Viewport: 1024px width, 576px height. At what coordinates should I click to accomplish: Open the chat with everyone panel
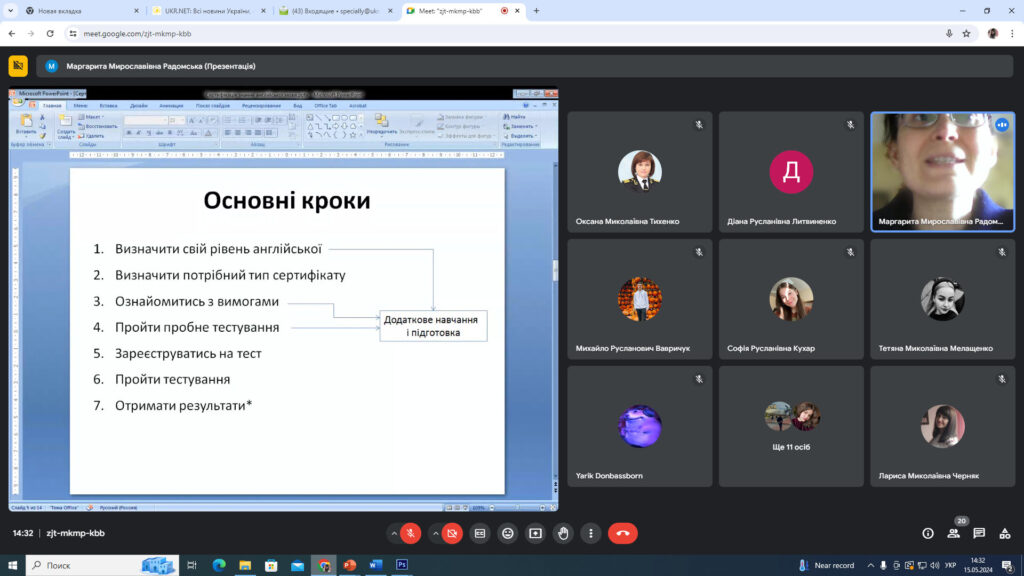[978, 534]
